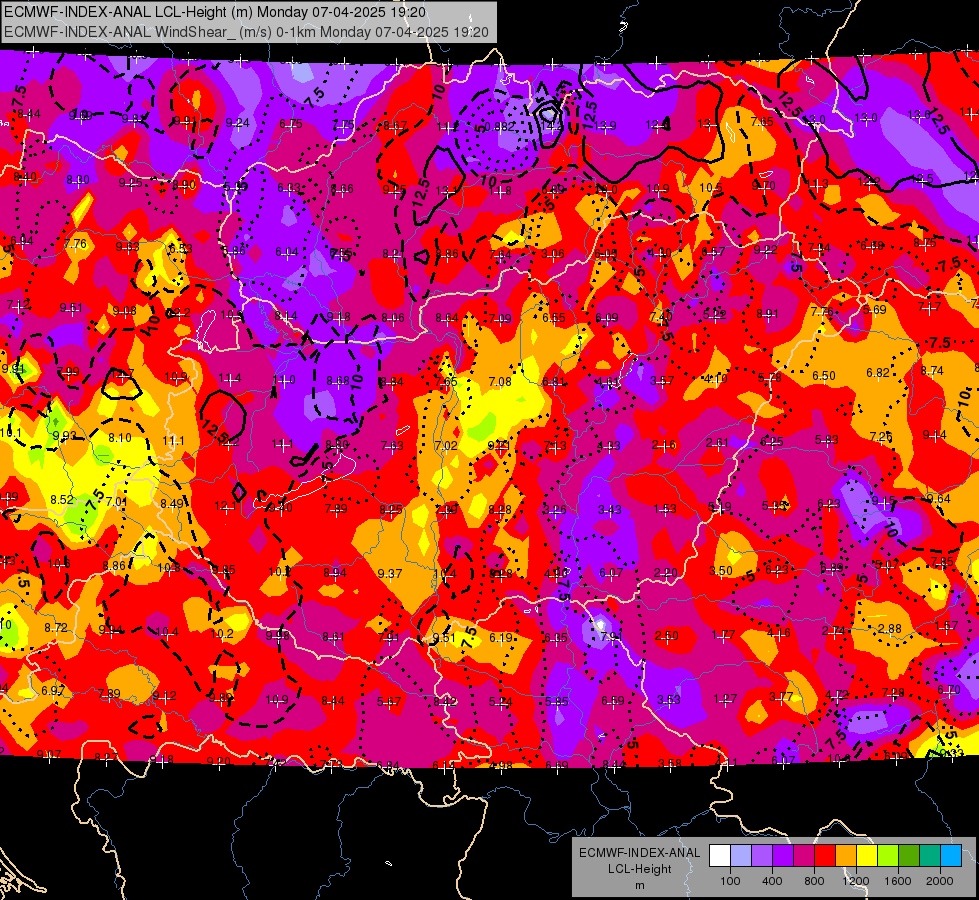Click the yellow legend swatch right of 1200
The image size is (979, 900).
click(867, 856)
